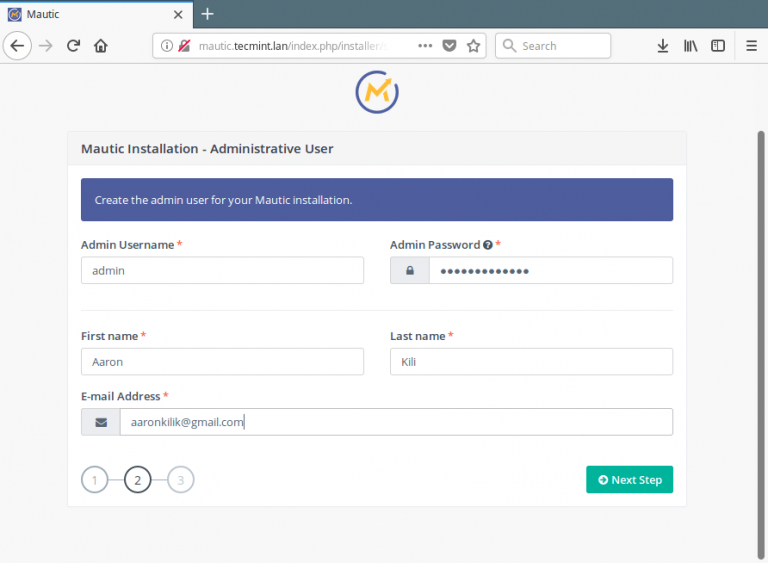The width and height of the screenshot is (768, 563).
Task: Go back using the browser back arrow
Action: (17, 46)
